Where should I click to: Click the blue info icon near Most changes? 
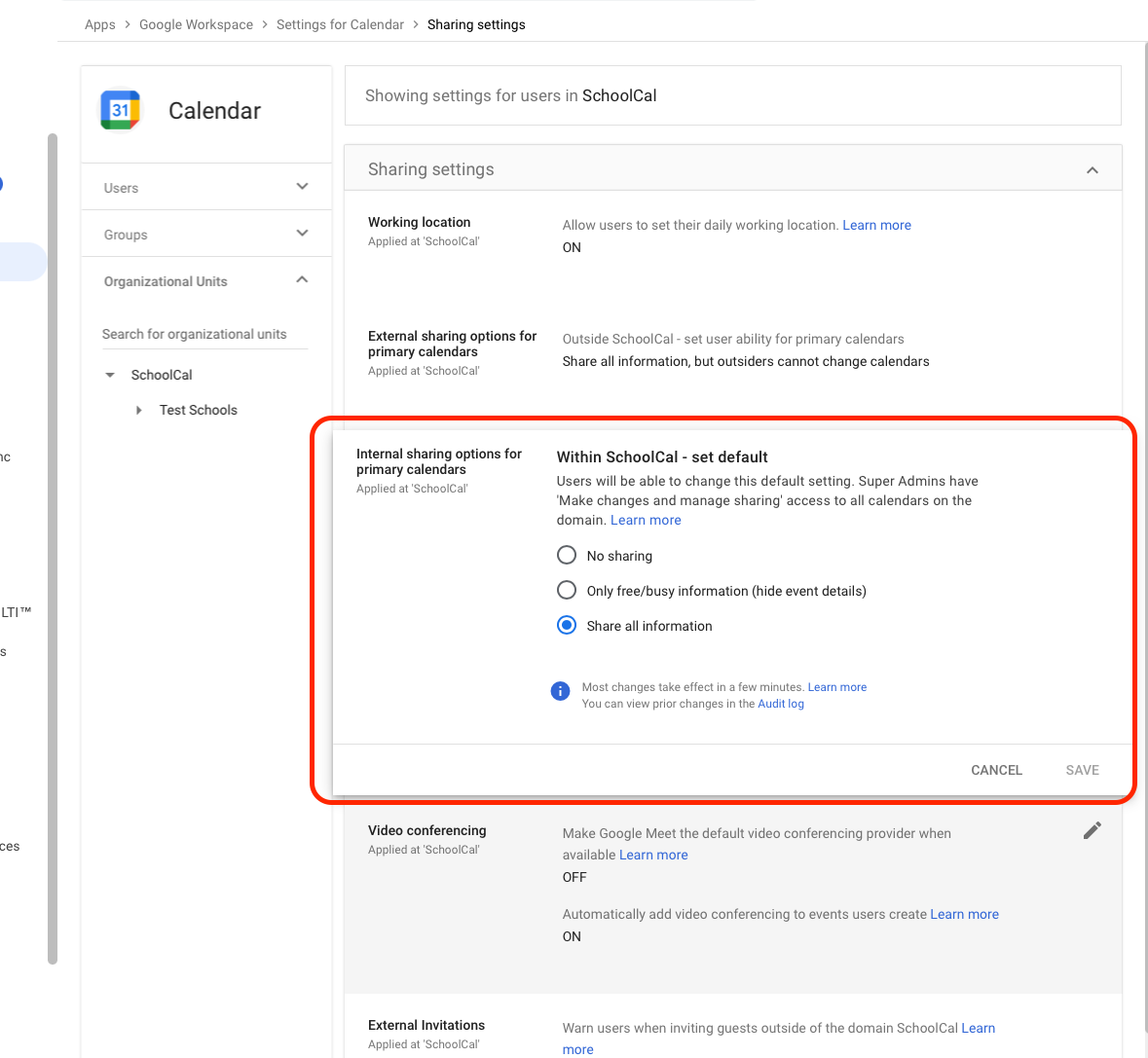tap(560, 691)
